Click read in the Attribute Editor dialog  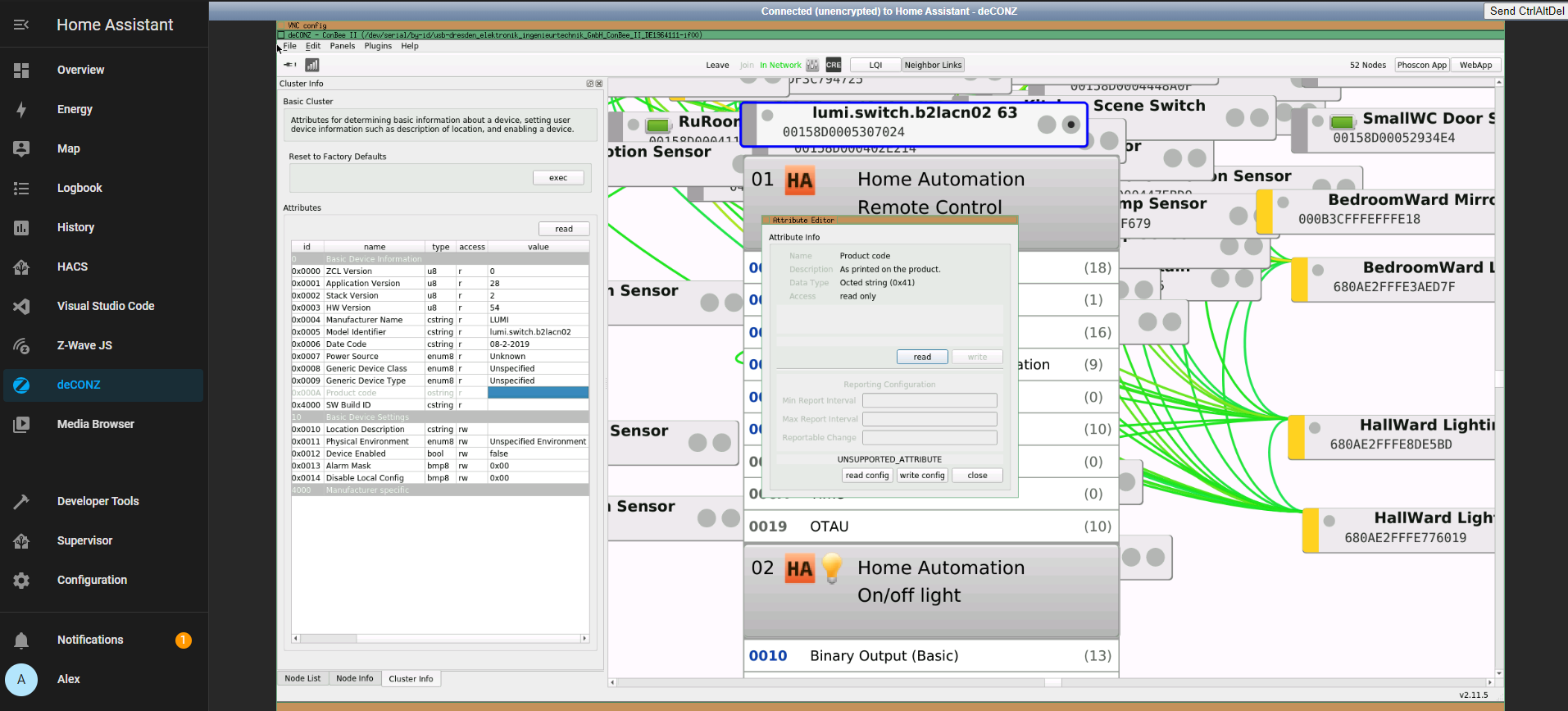click(922, 357)
